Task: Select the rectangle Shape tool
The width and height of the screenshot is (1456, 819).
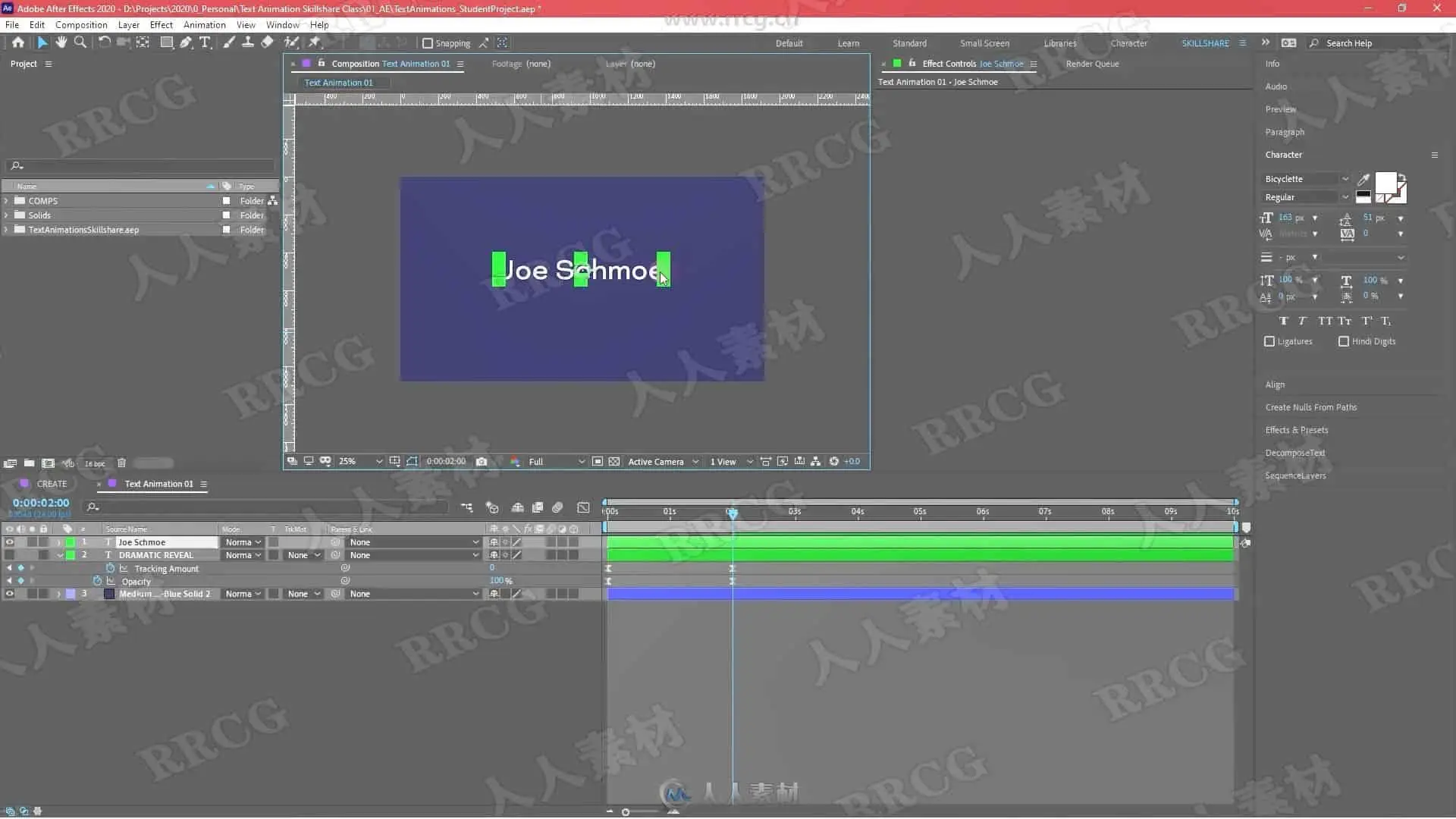Action: (x=166, y=42)
